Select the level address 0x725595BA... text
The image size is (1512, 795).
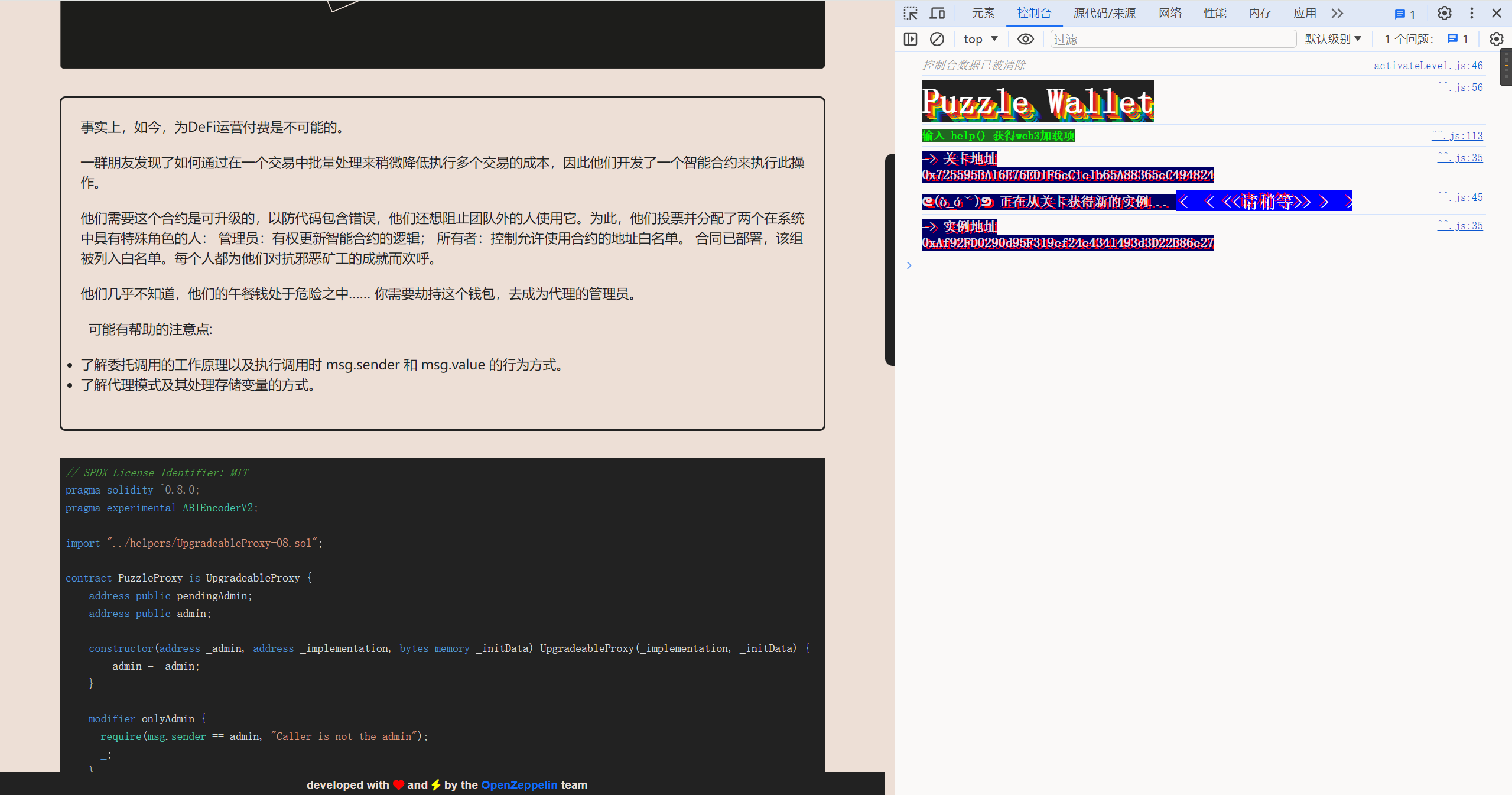[1068, 175]
